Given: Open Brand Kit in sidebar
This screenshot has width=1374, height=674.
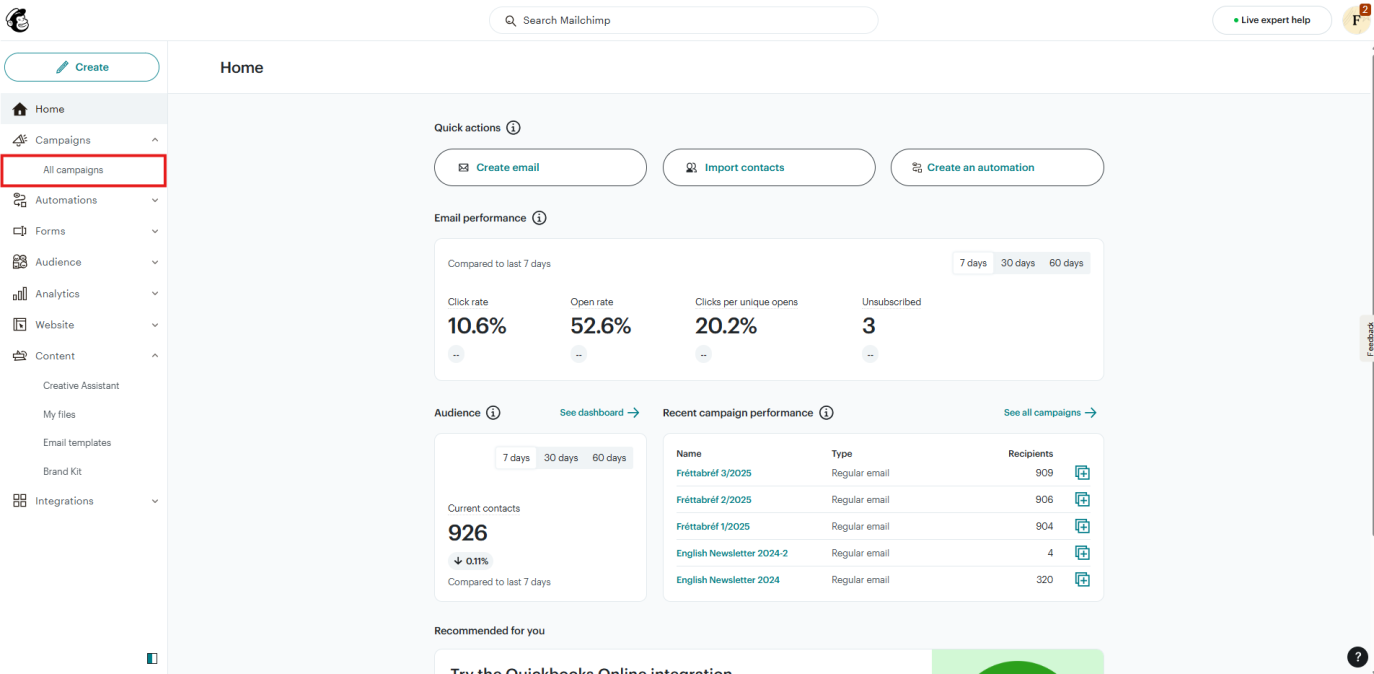Looking at the screenshot, I should [62, 472].
